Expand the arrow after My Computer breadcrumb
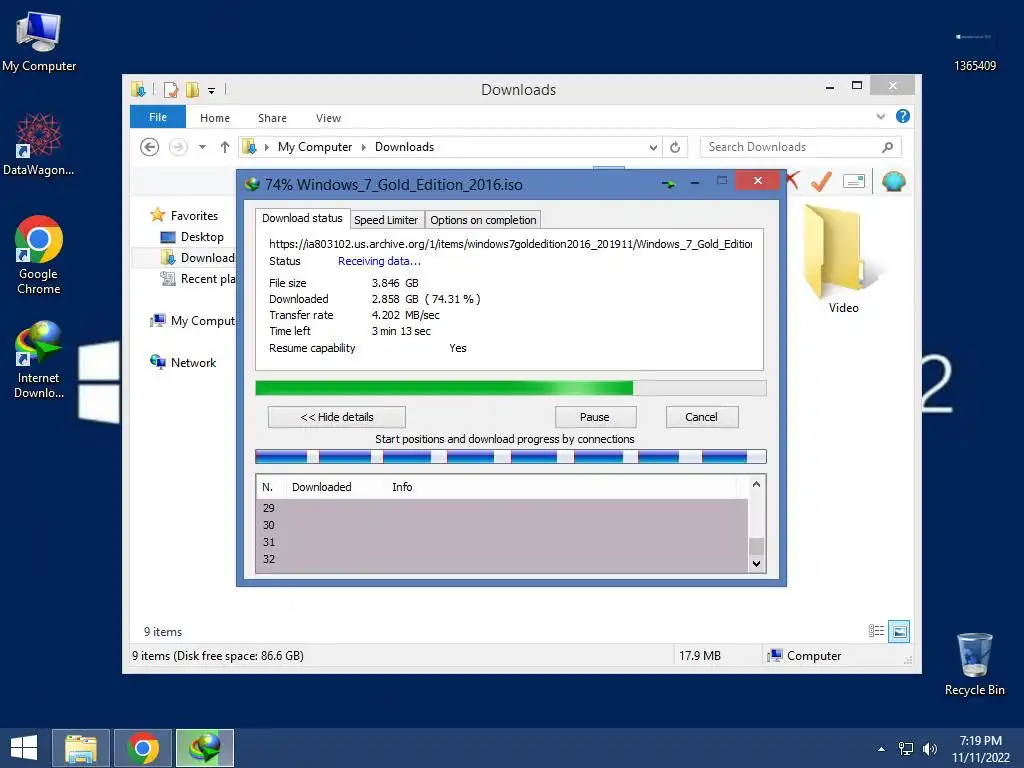 coord(364,147)
